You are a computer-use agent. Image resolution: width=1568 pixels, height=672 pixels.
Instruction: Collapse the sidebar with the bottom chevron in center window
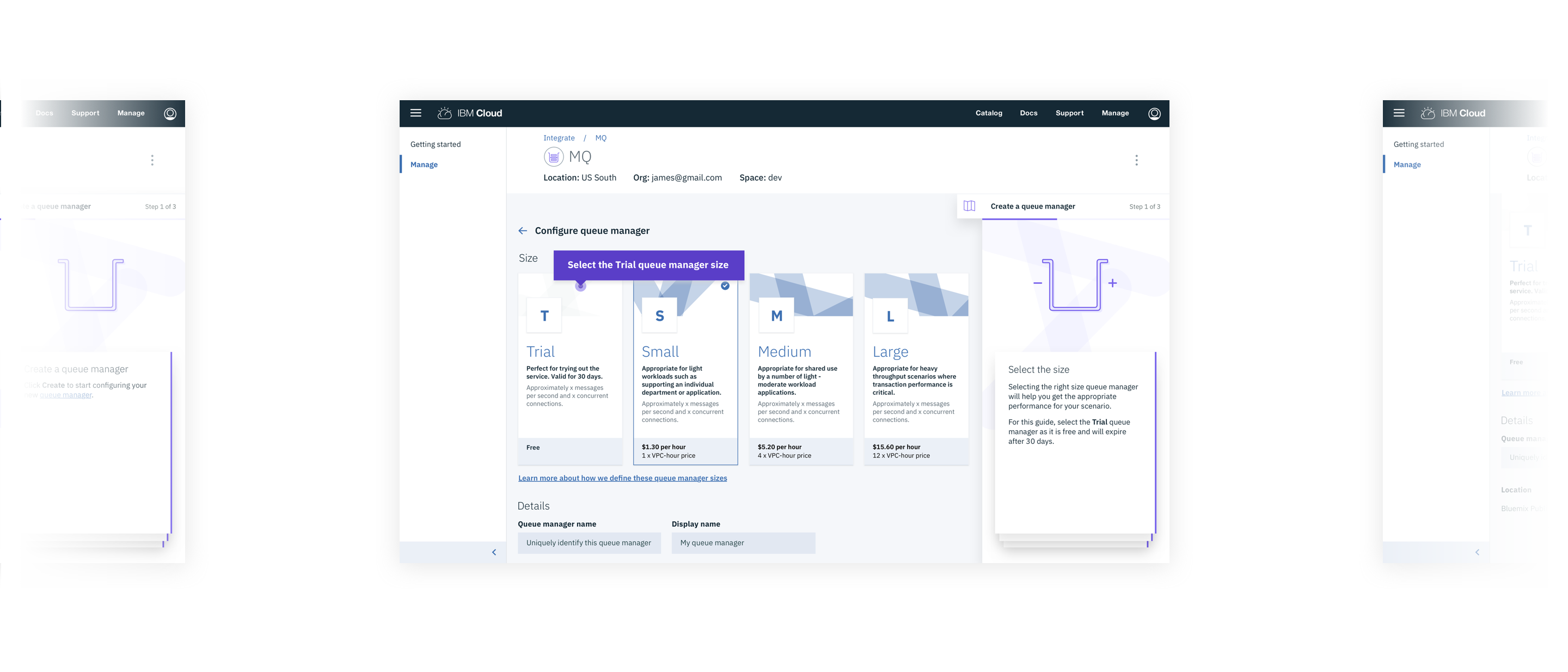(494, 552)
